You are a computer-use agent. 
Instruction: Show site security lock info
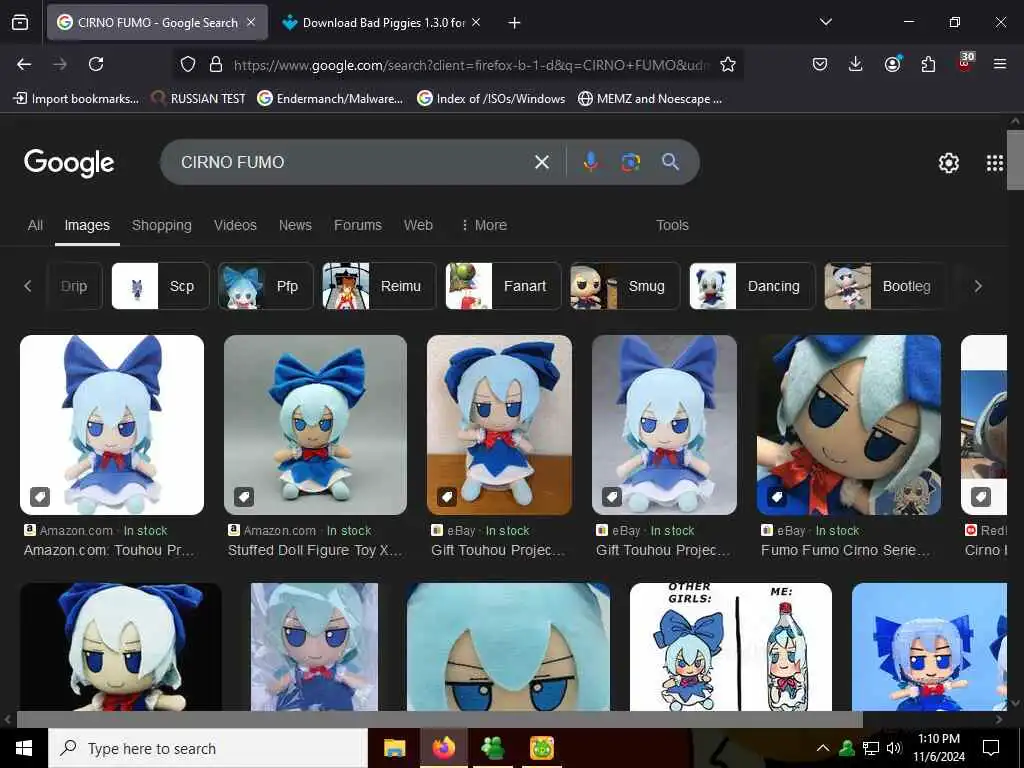point(216,65)
